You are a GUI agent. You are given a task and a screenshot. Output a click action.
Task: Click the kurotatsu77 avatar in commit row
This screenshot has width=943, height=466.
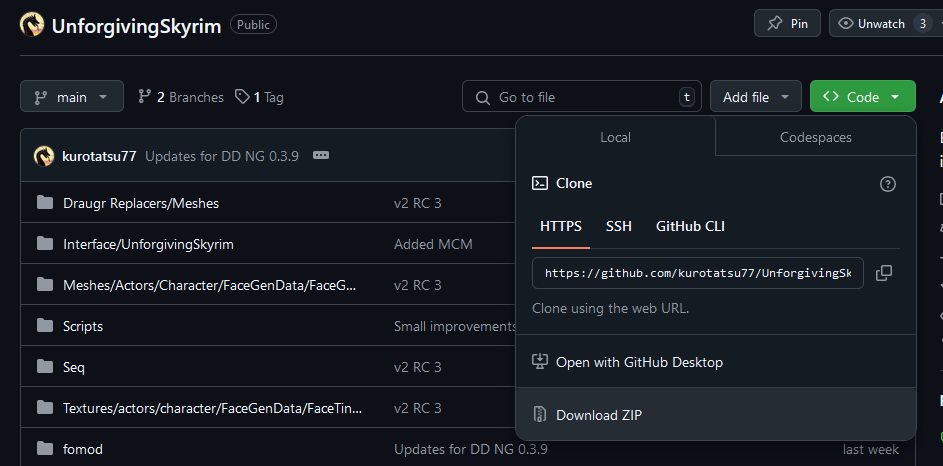click(44, 156)
